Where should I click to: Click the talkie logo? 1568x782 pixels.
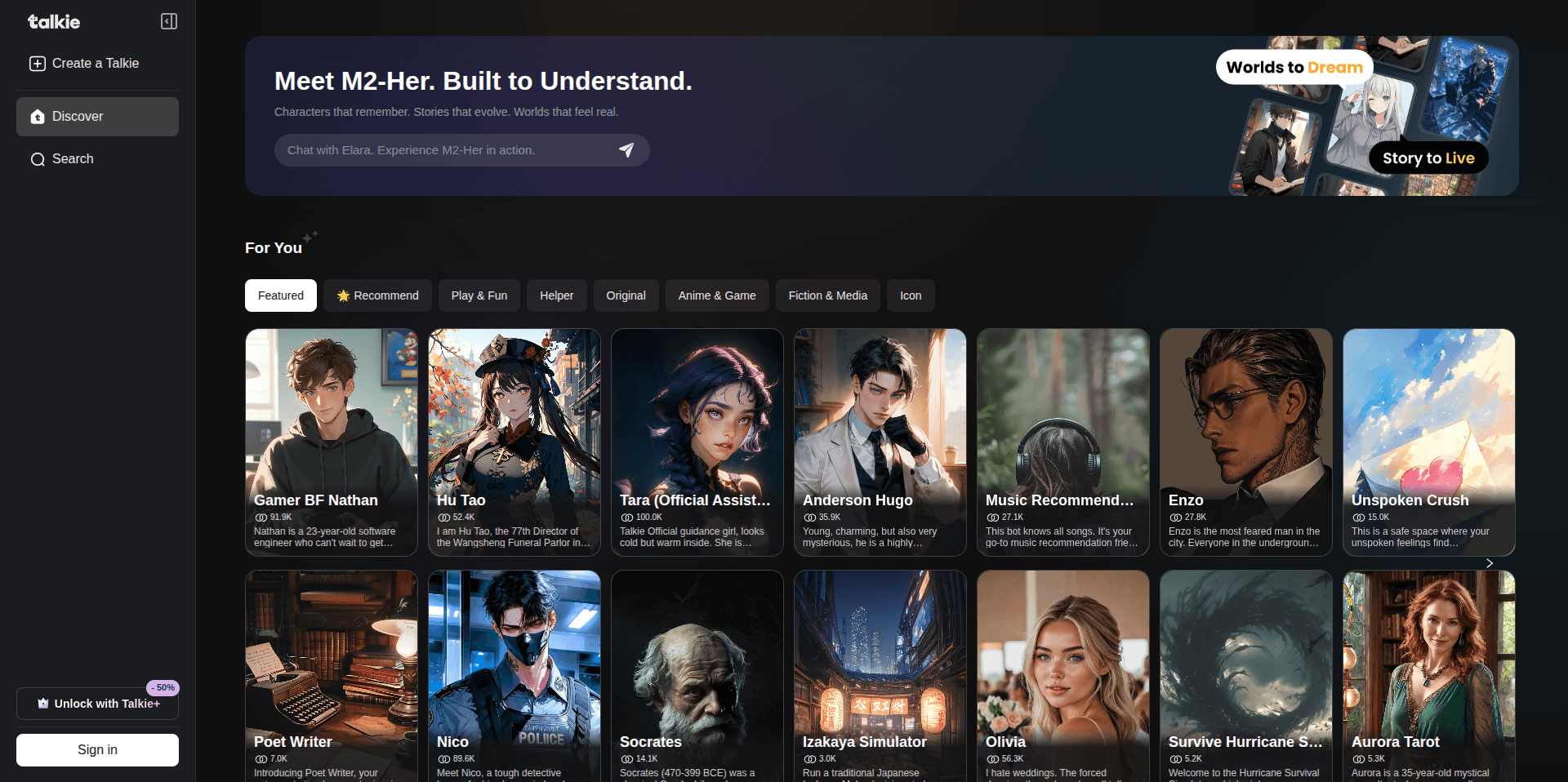tap(52, 22)
